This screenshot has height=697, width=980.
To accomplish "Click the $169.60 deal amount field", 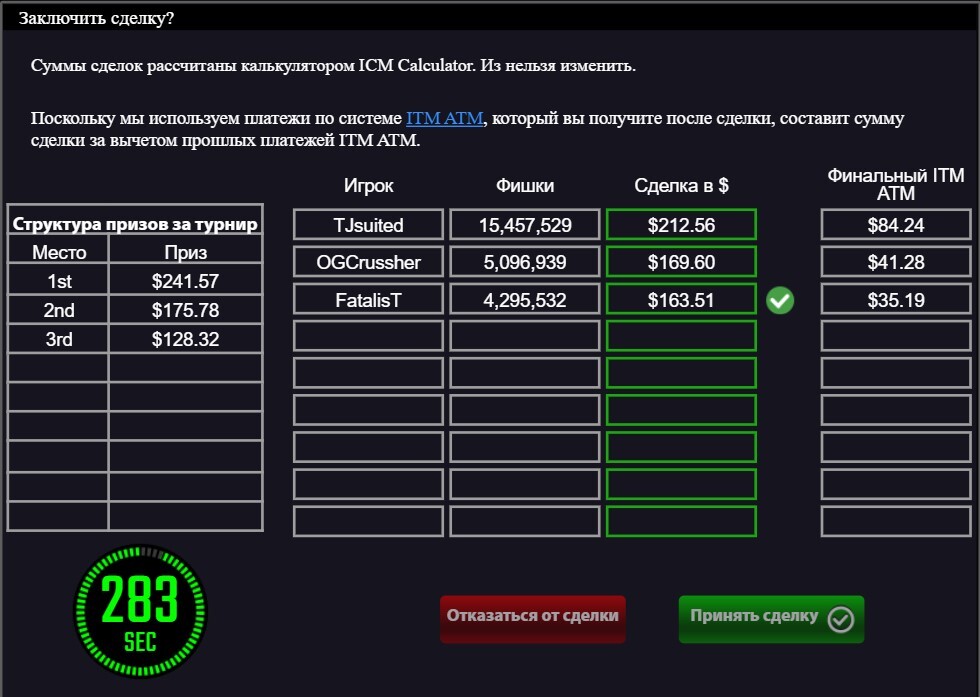I will (681, 263).
